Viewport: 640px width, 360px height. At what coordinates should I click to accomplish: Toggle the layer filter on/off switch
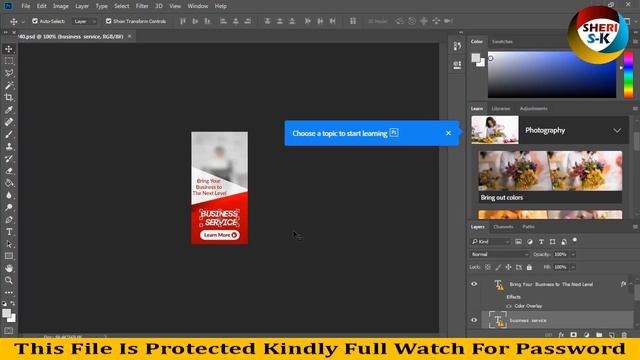(575, 240)
